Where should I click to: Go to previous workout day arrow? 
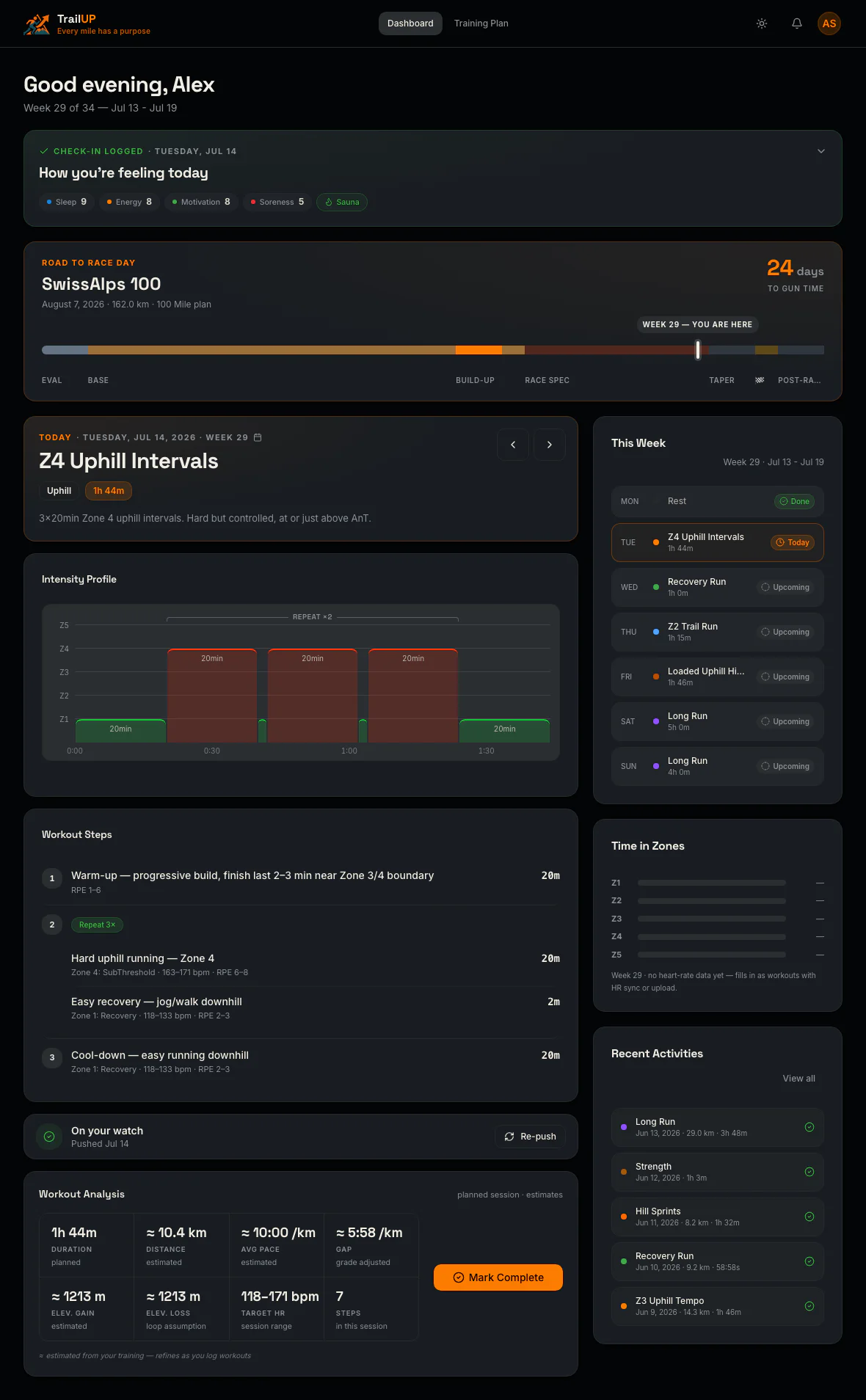(x=513, y=445)
